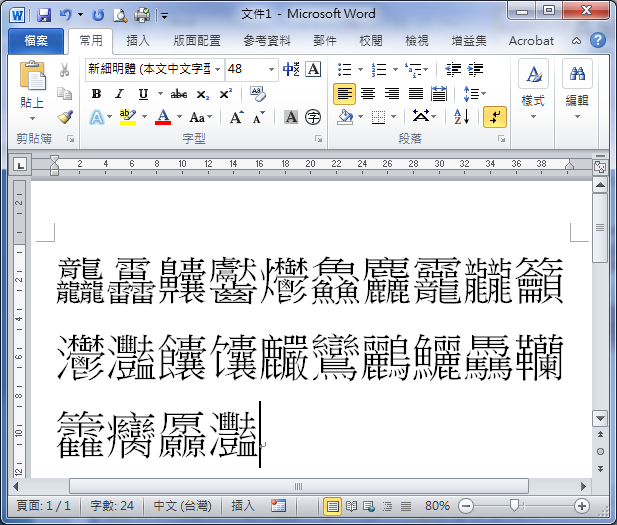Click the Increase Indent icon

pyautogui.click(x=475, y=69)
